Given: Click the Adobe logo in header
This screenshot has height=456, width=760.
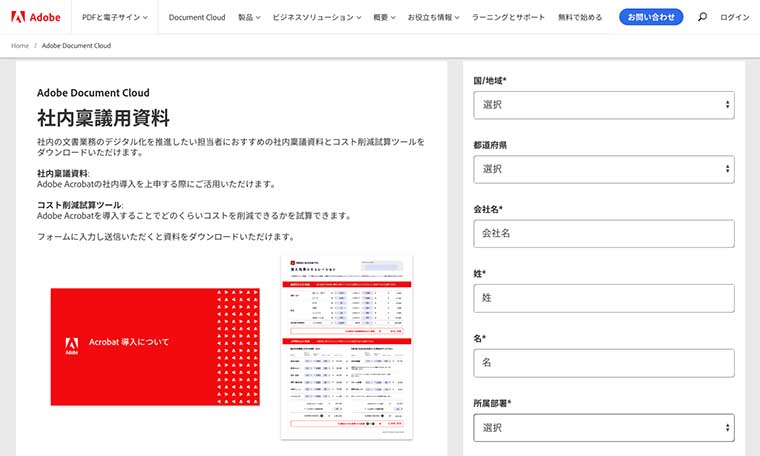Looking at the screenshot, I should click(35, 17).
